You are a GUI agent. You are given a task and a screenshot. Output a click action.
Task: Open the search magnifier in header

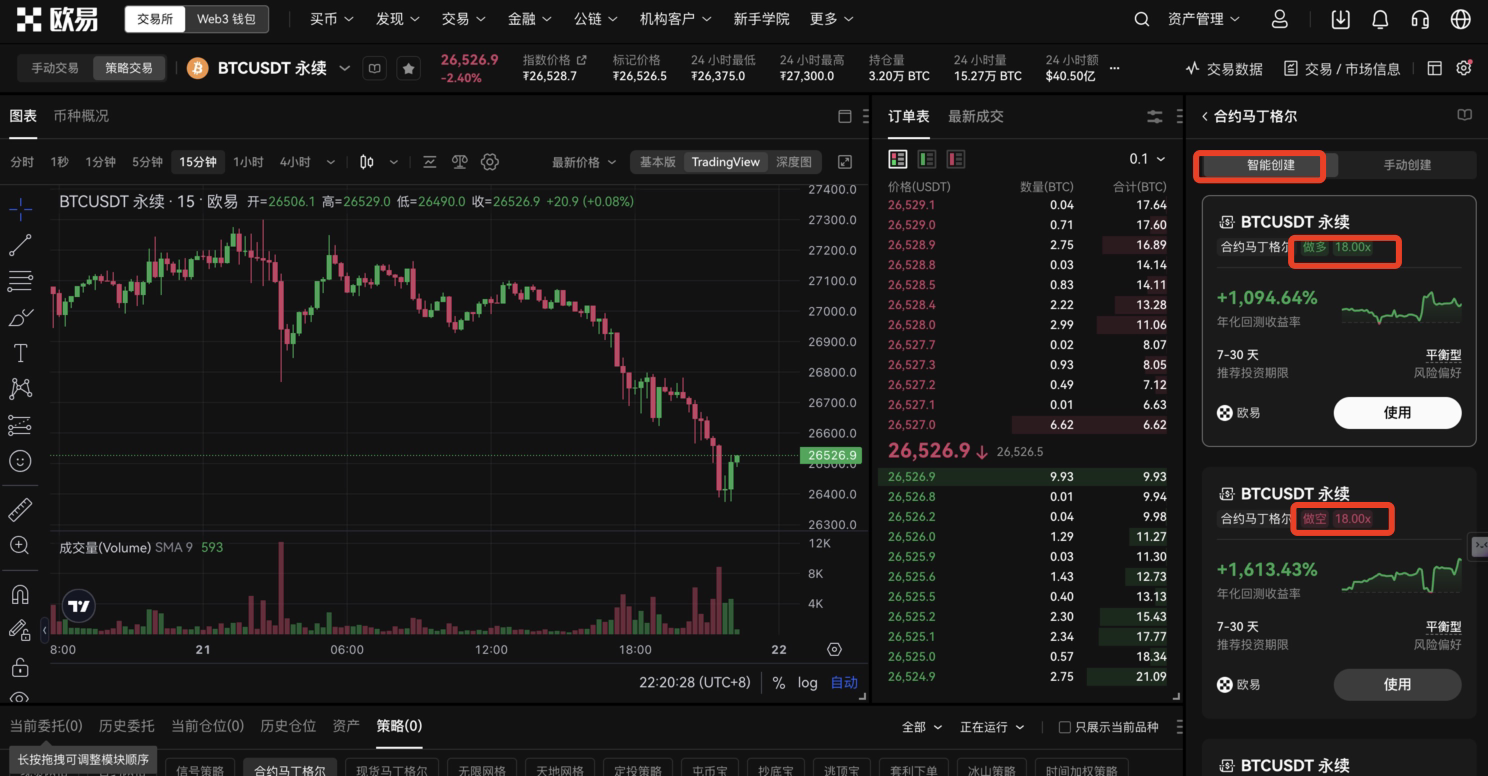(x=1141, y=19)
